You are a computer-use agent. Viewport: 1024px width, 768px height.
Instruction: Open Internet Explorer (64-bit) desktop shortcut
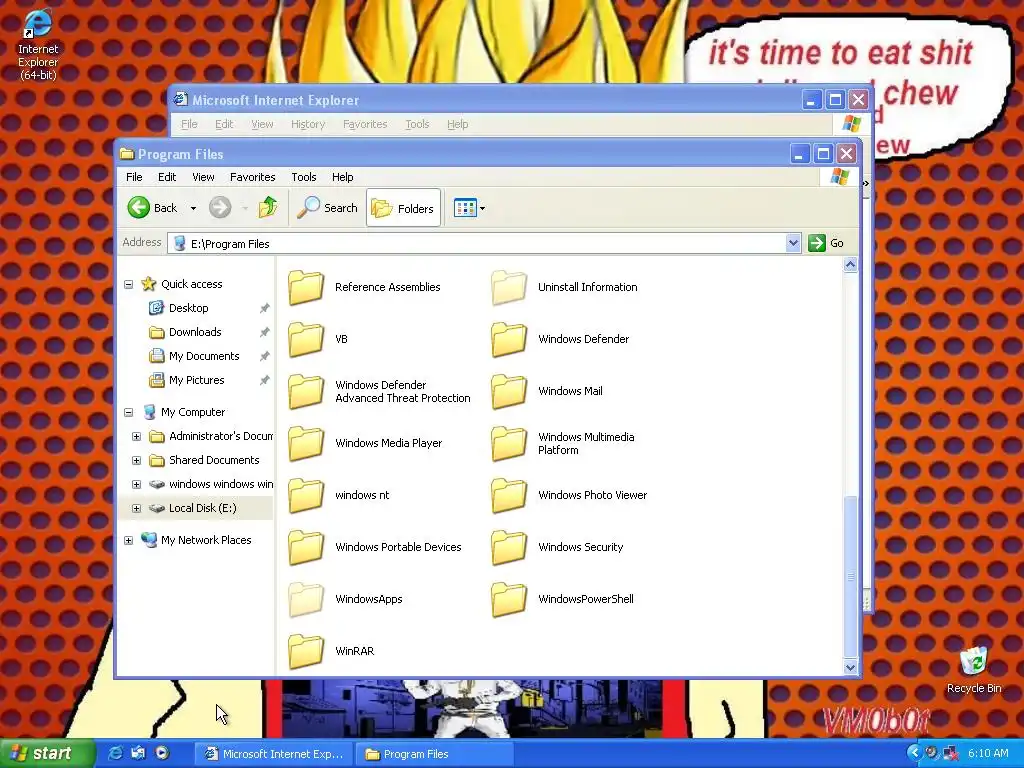(38, 44)
